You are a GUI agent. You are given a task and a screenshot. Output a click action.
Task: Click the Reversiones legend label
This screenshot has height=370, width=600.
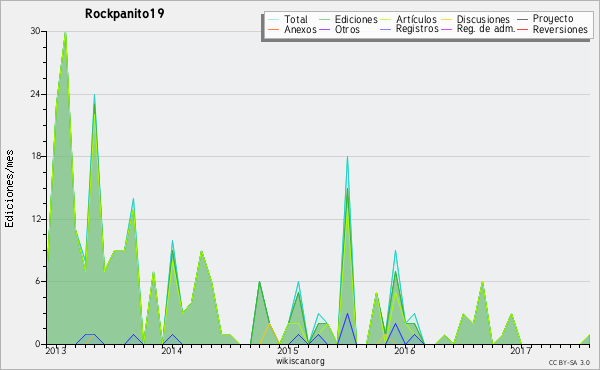click(560, 29)
